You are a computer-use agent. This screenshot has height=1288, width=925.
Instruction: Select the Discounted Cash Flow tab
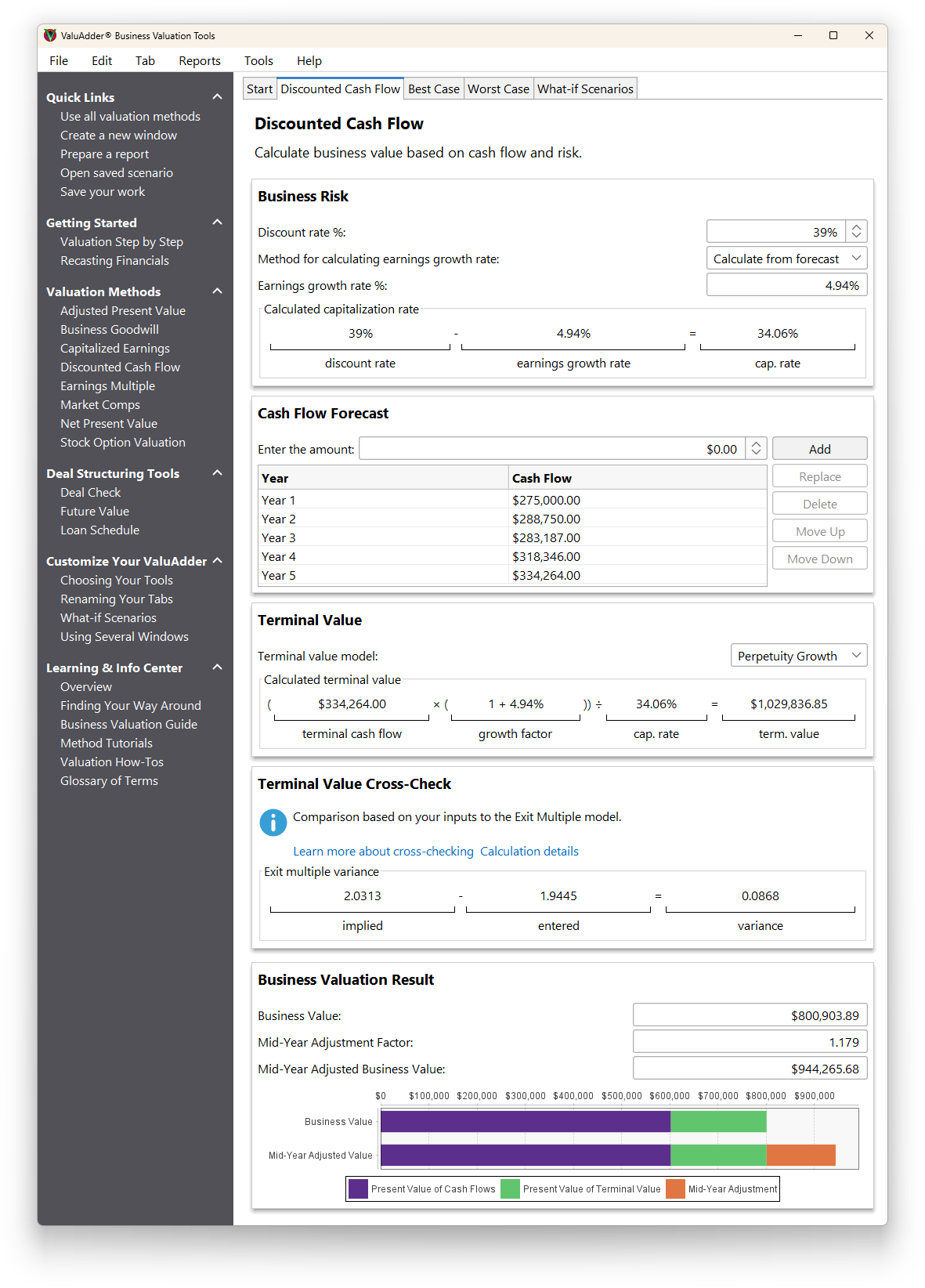click(x=340, y=89)
